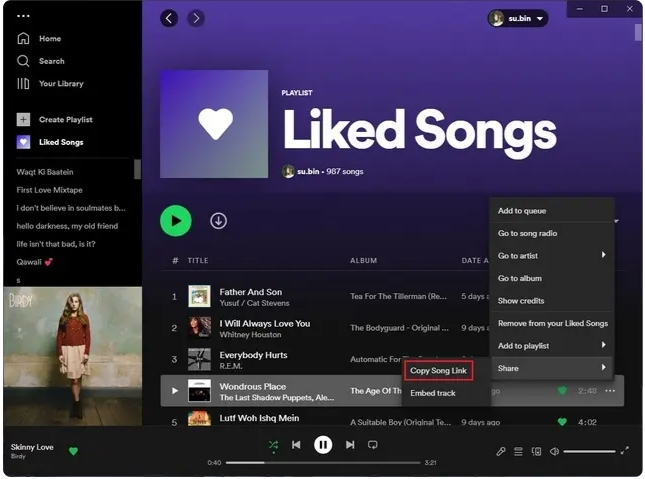Screen dimensions: 645x479
Task: Open life isn't that bad playlist
Action: [x=56, y=244]
